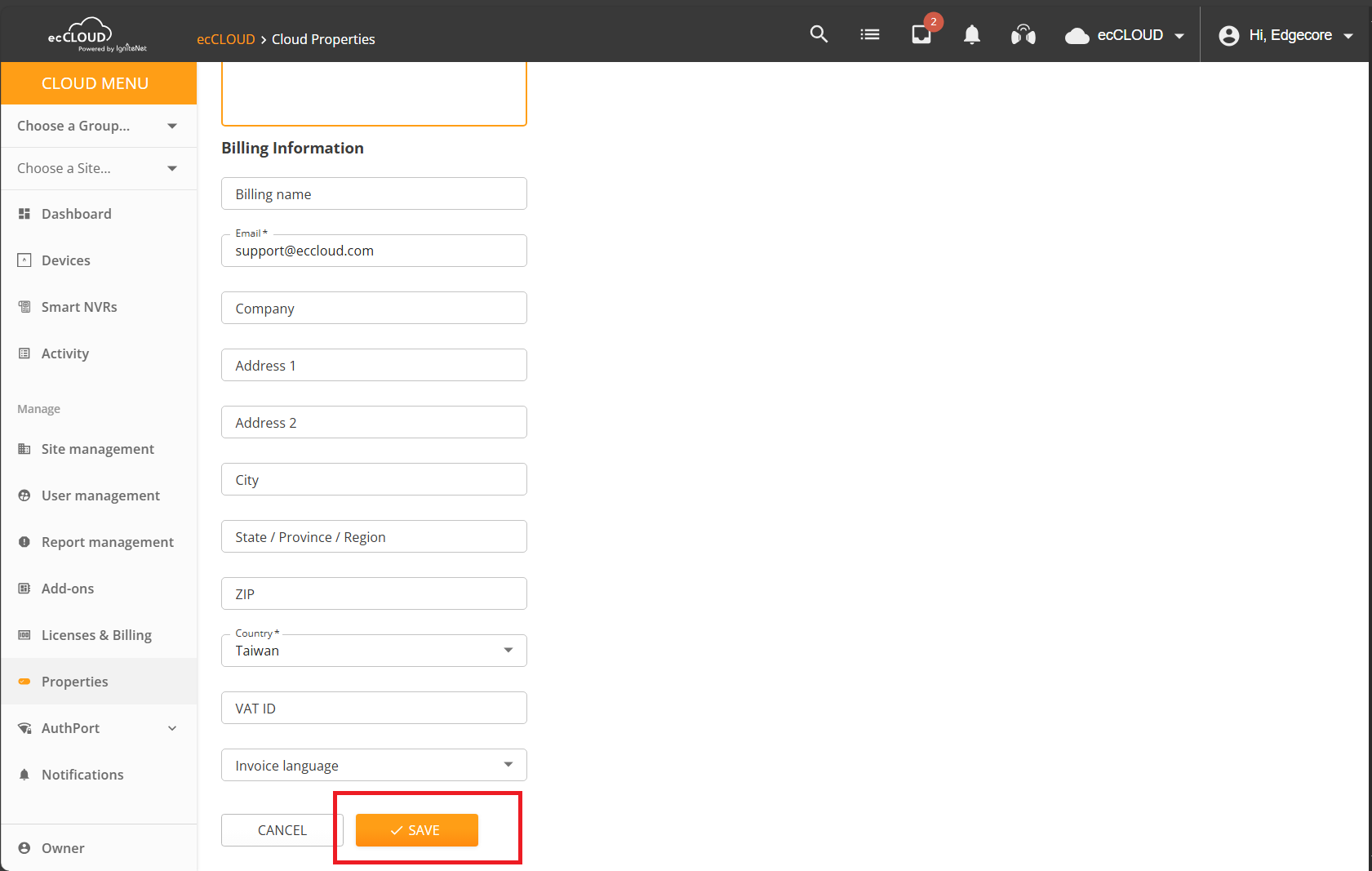Screen dimensions: 1372x871
Task: Click into the VAT ID field
Action: coord(374,708)
